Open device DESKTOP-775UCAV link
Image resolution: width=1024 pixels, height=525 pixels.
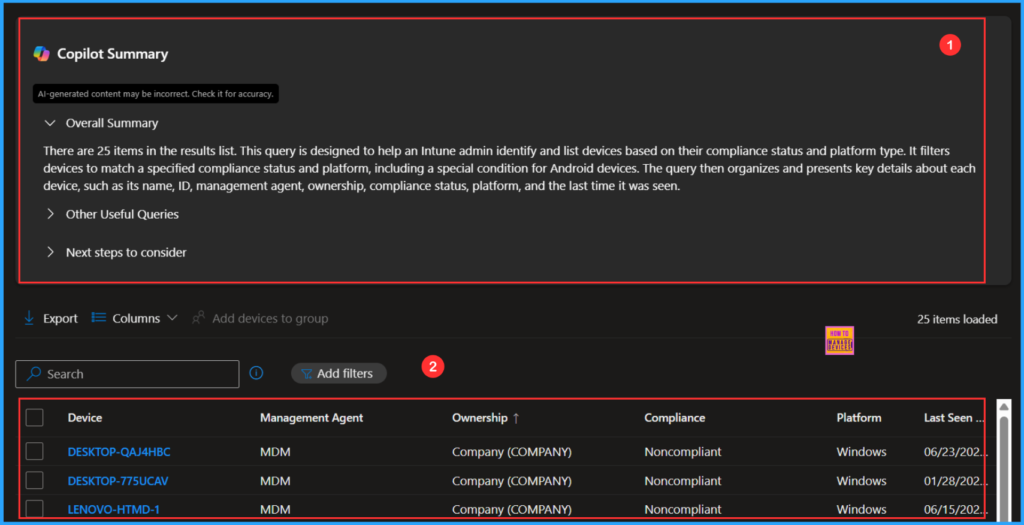click(x=118, y=481)
